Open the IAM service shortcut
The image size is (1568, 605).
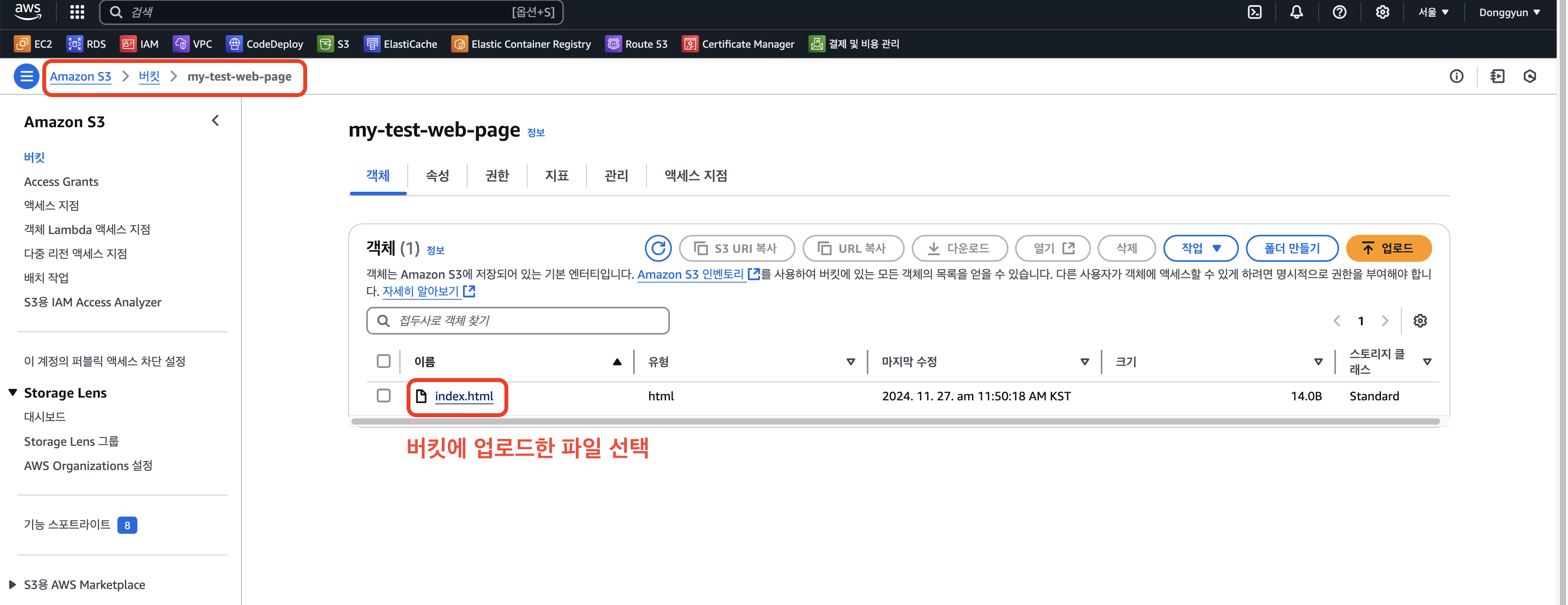click(x=139, y=44)
